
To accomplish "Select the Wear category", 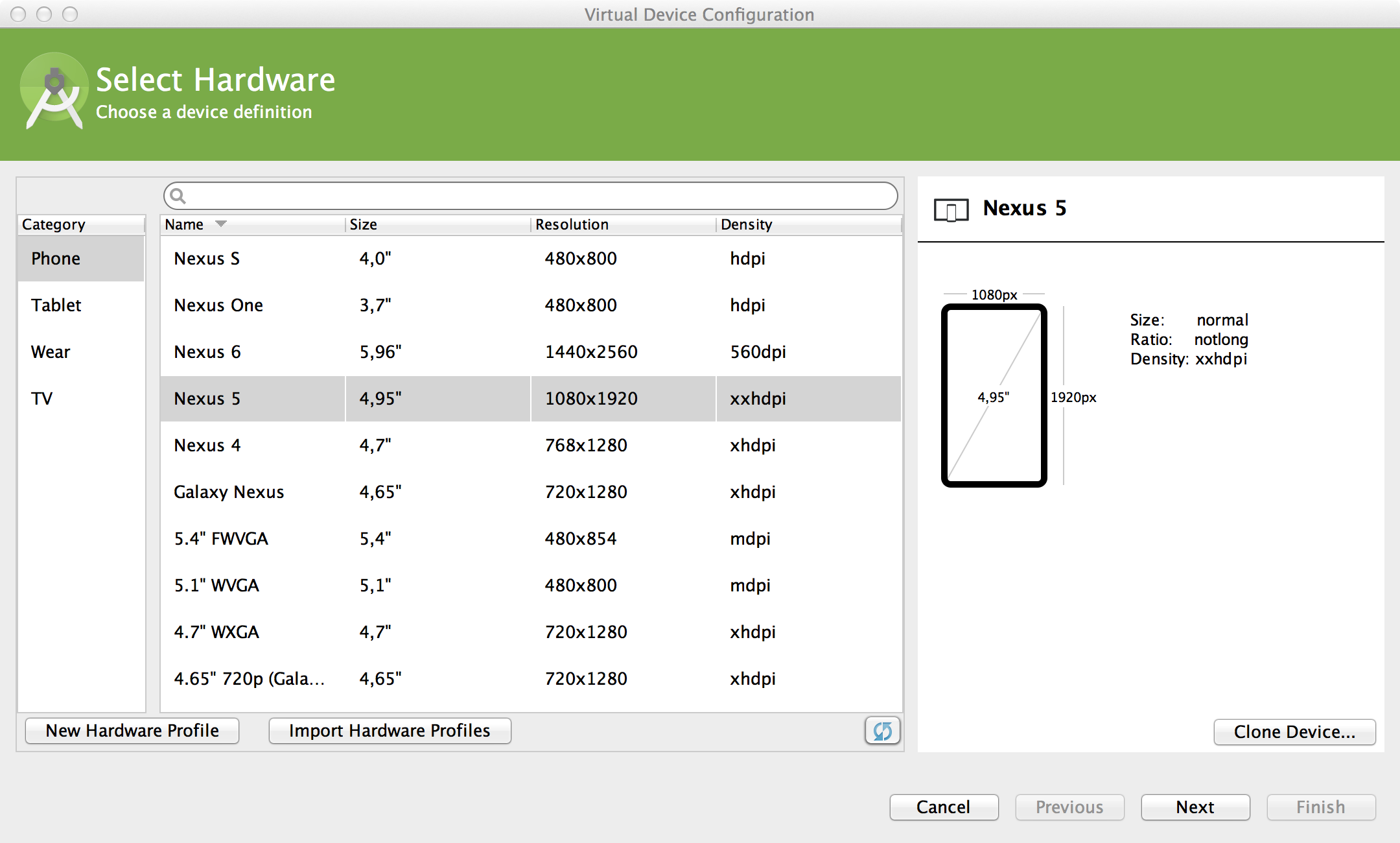I will point(51,351).
